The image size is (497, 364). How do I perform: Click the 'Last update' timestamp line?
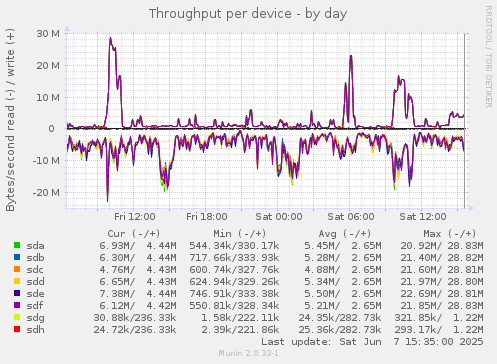(372, 342)
